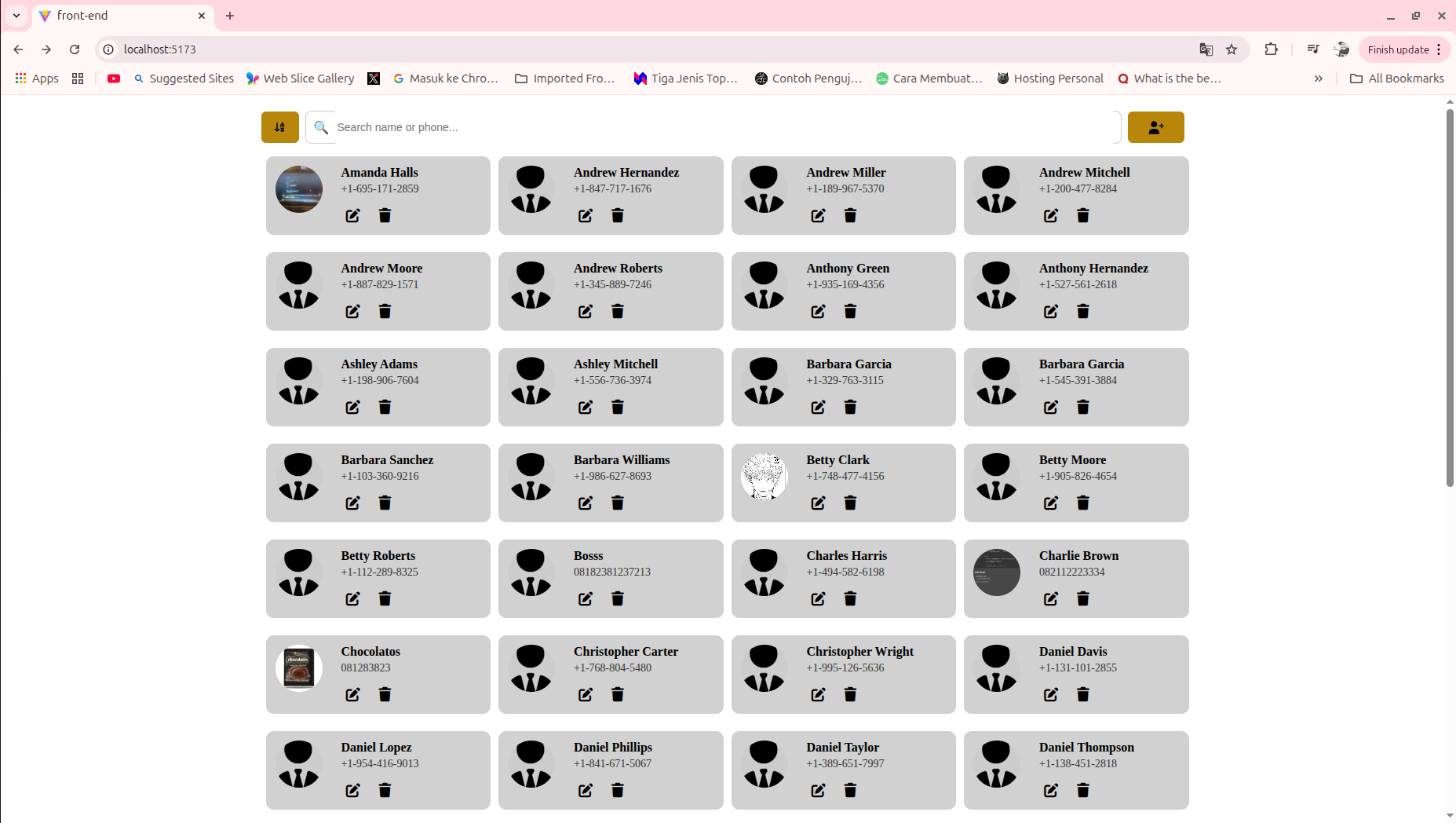This screenshot has height=823, width=1456.
Task: Click the page vertical scrollbar
Action: 1450,298
